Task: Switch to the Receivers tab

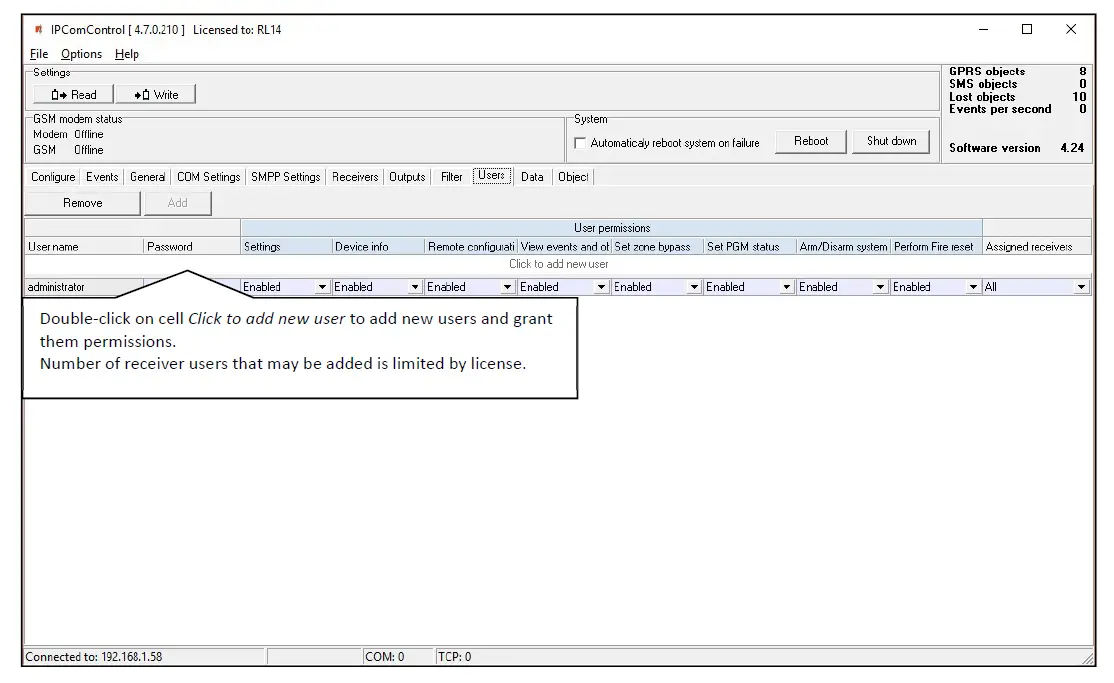Action: pyautogui.click(x=355, y=177)
